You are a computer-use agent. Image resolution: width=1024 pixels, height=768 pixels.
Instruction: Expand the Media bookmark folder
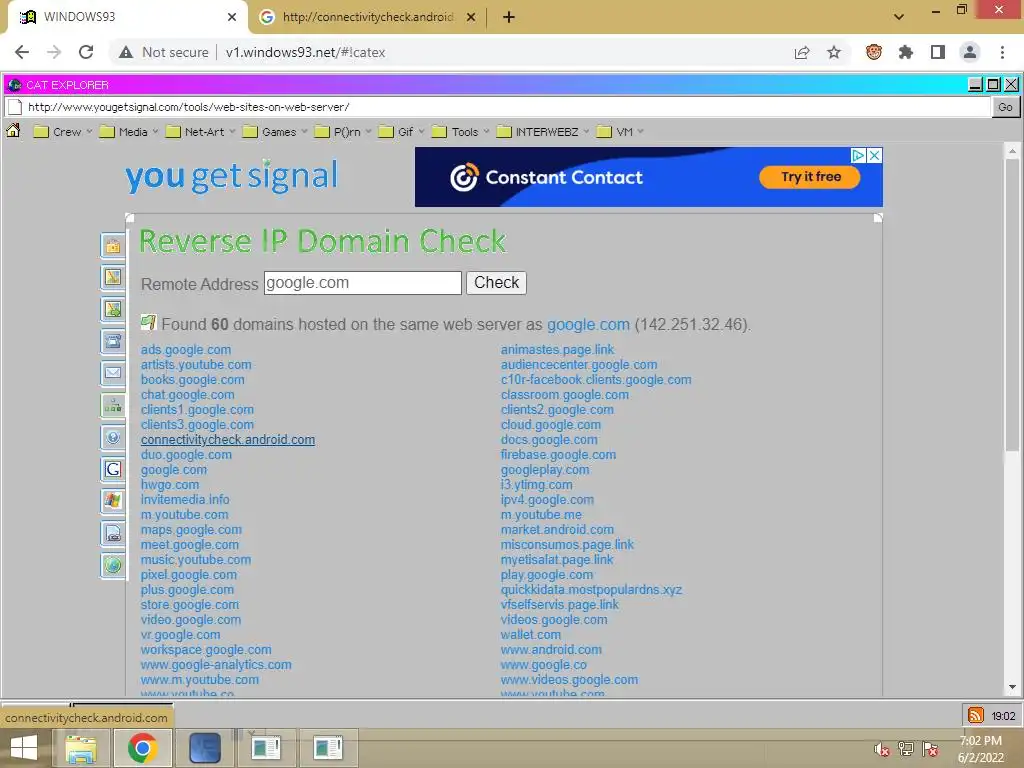[x=129, y=132]
